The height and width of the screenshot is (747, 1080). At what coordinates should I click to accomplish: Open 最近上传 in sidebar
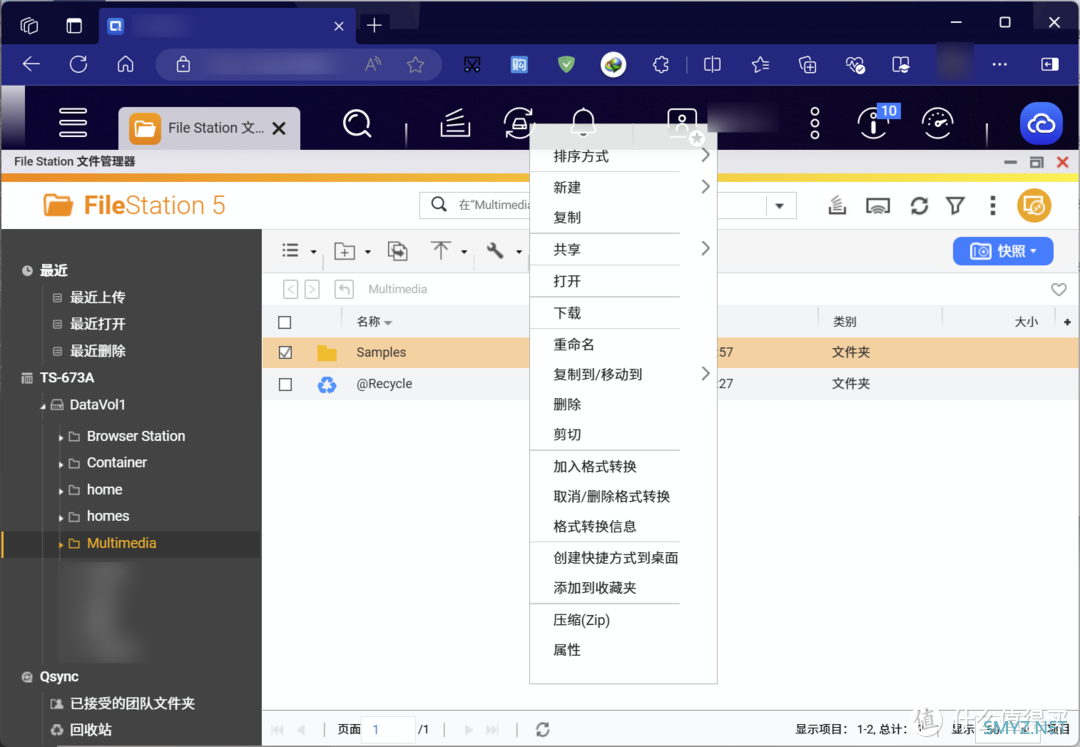97,297
